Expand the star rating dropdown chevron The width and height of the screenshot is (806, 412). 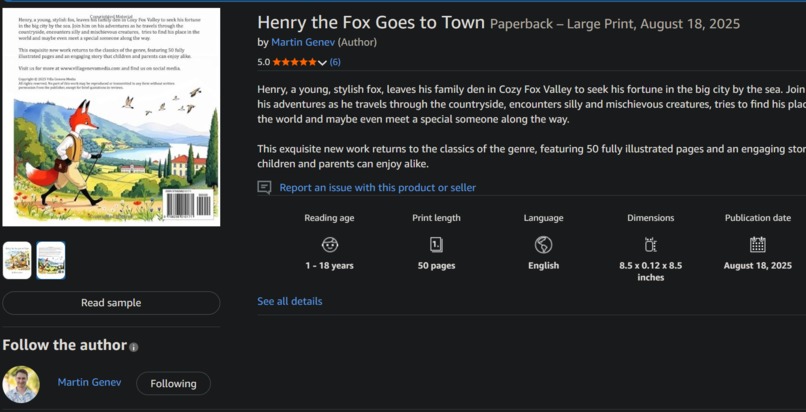point(322,63)
